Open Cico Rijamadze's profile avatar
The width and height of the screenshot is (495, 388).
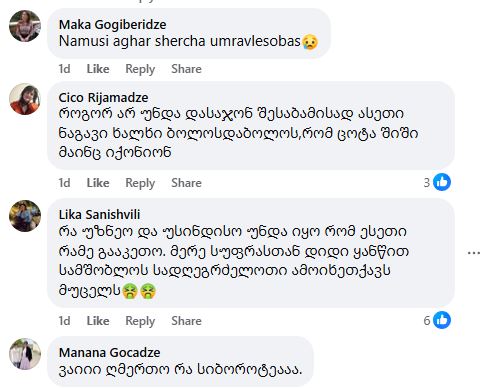click(25, 99)
